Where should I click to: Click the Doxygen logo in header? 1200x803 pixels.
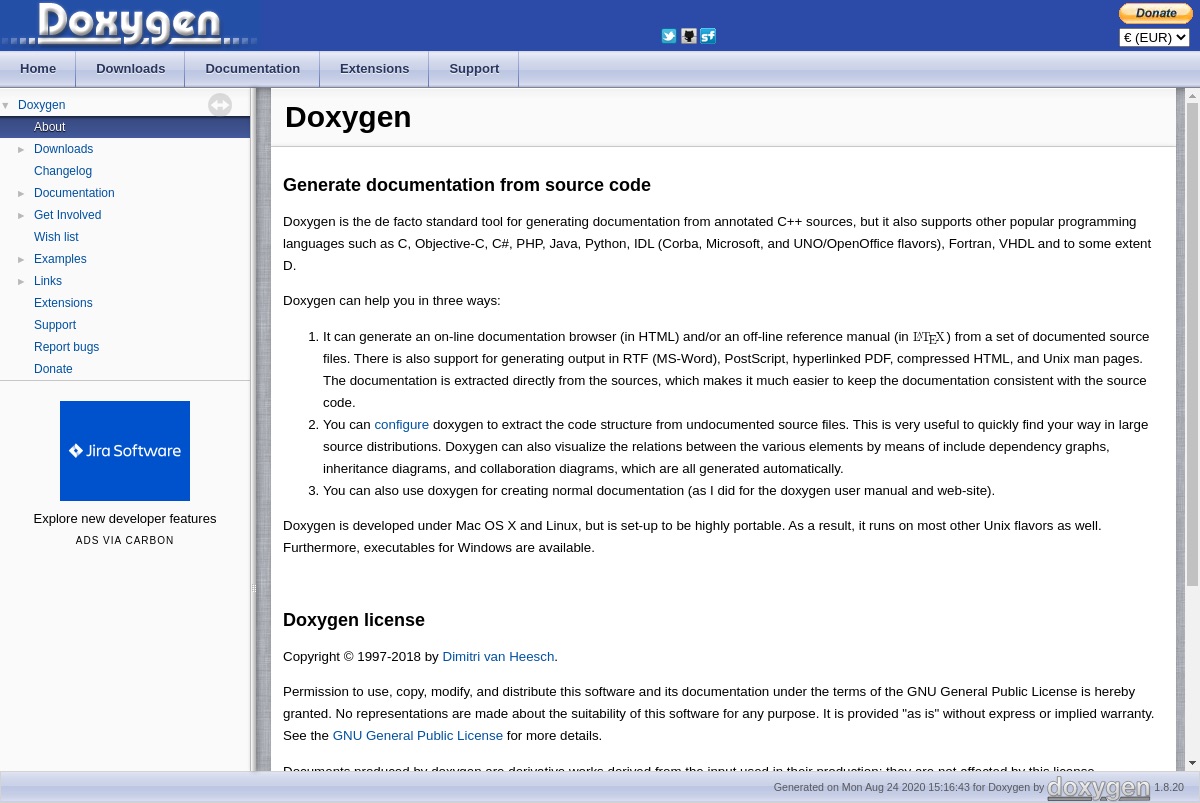click(129, 24)
